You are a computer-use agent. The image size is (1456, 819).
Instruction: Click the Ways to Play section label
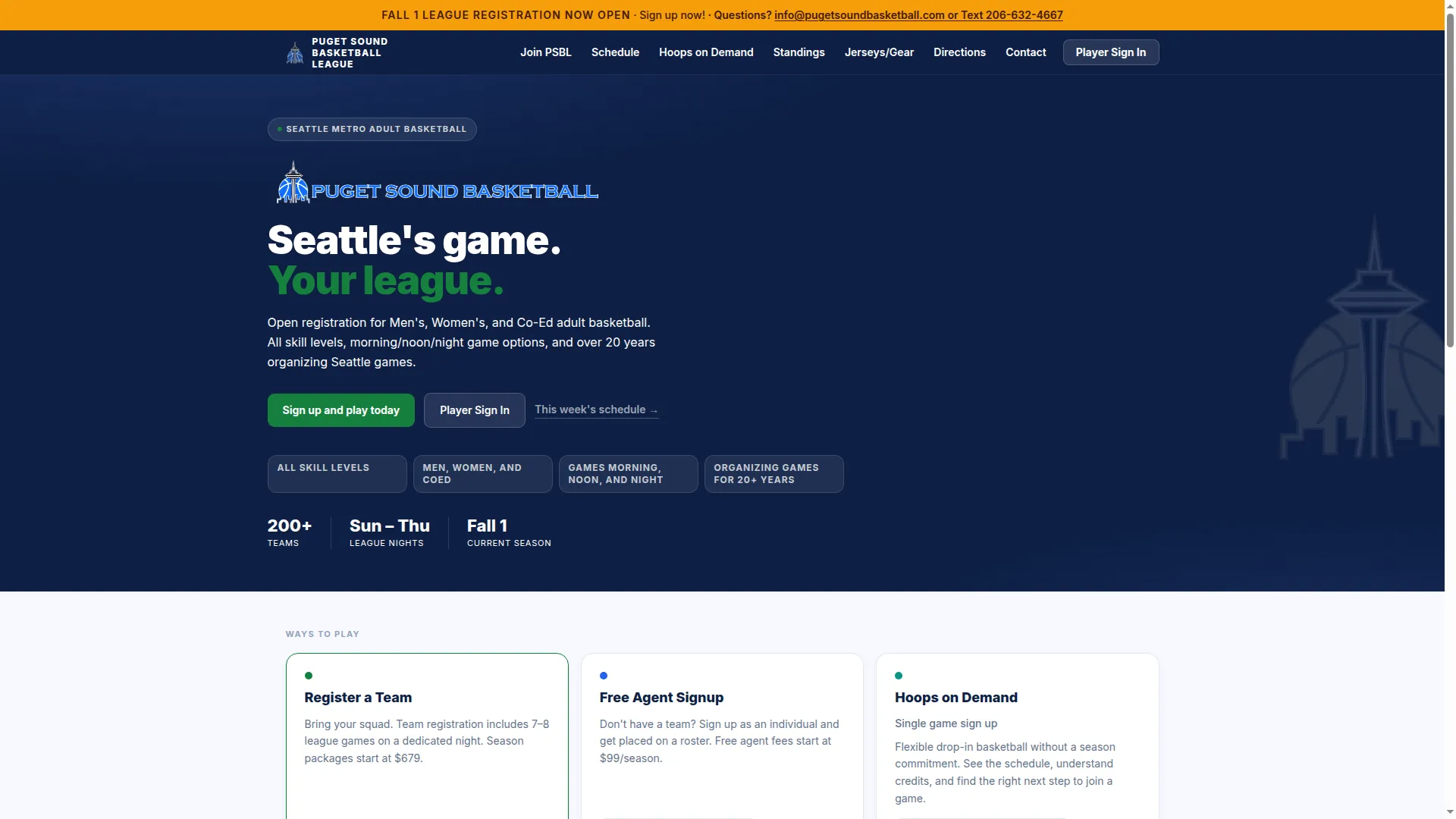(322, 634)
